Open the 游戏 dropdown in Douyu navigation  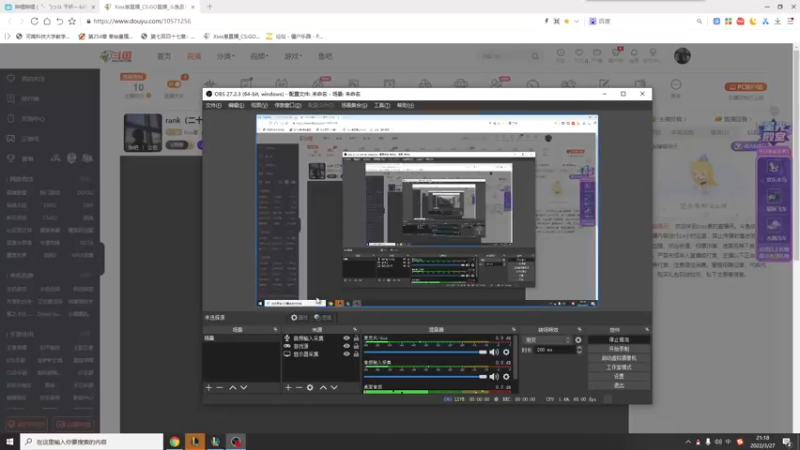click(293, 56)
